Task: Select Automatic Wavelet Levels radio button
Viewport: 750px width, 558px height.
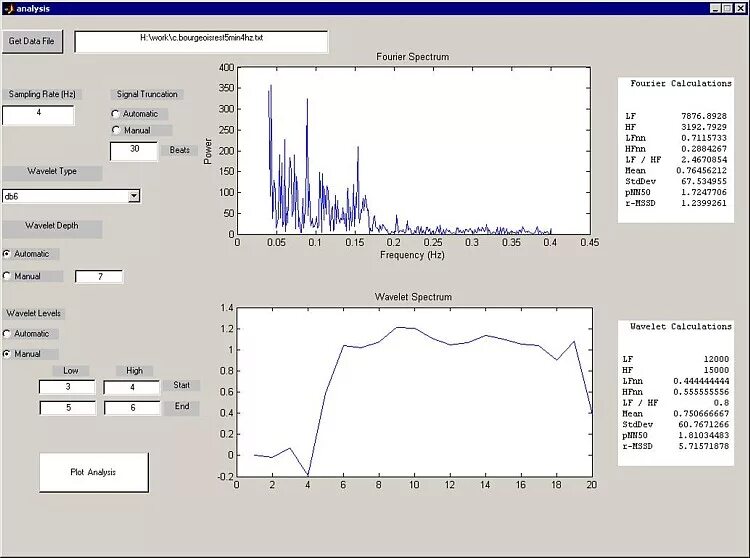Action: coord(7,334)
